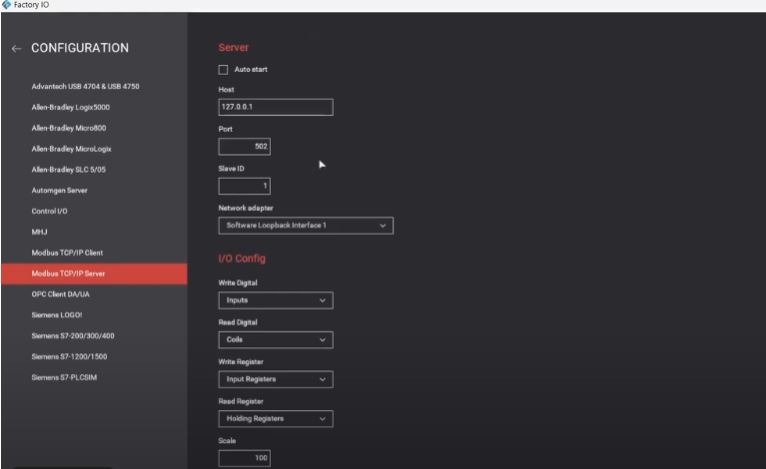Open the Read Register Holding Registers dropdown
This screenshot has height=469, width=766.
(x=275, y=419)
